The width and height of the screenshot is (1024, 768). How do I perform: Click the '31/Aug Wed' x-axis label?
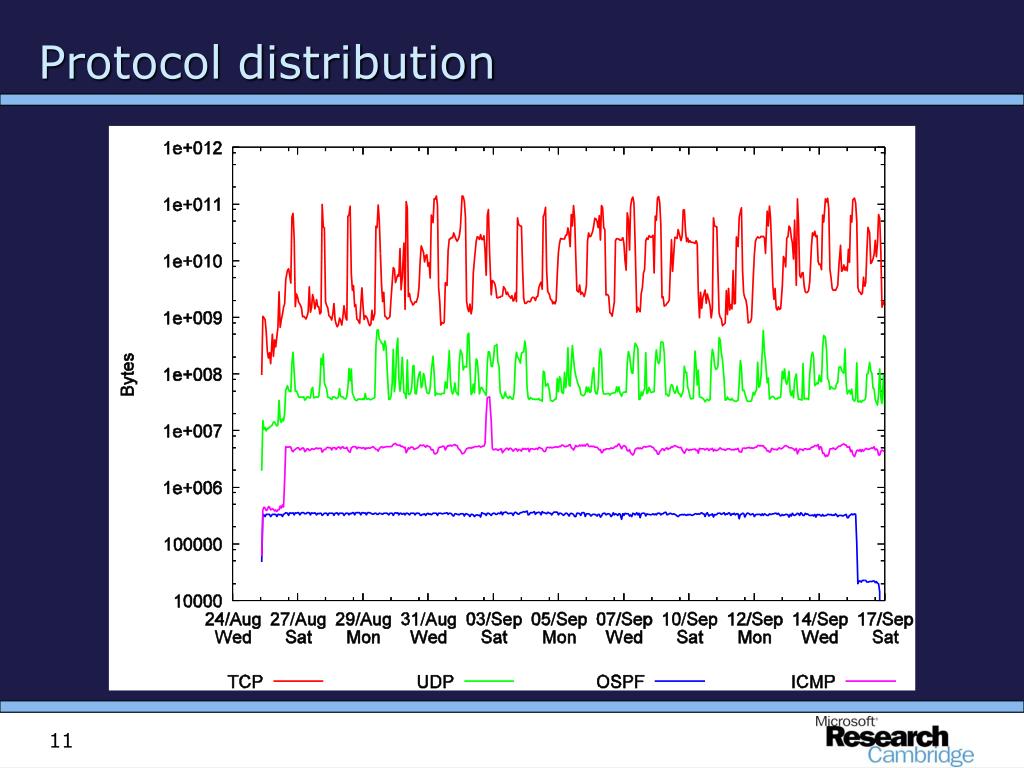(x=428, y=628)
